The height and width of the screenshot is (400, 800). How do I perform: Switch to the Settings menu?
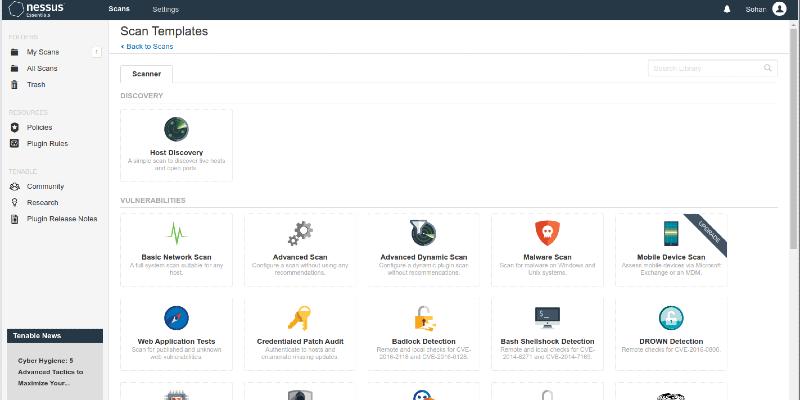[166, 9]
